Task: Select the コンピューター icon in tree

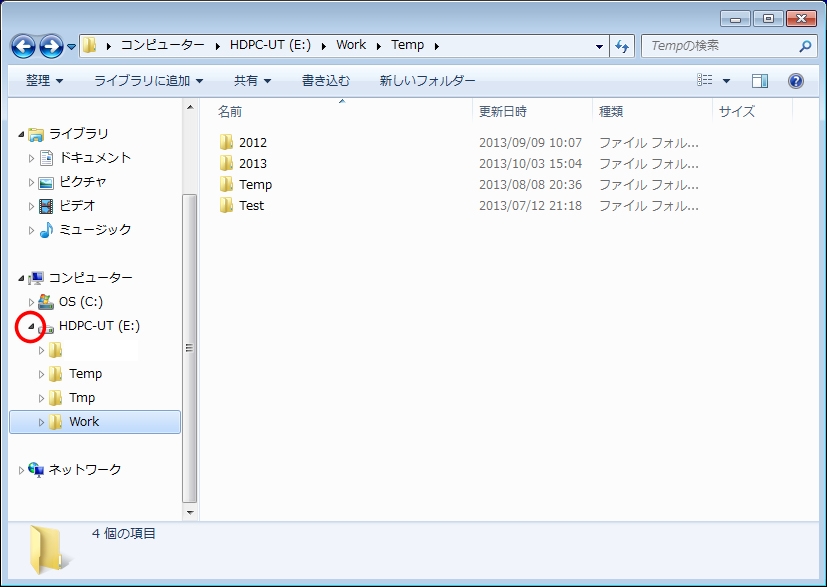Action: 36,277
